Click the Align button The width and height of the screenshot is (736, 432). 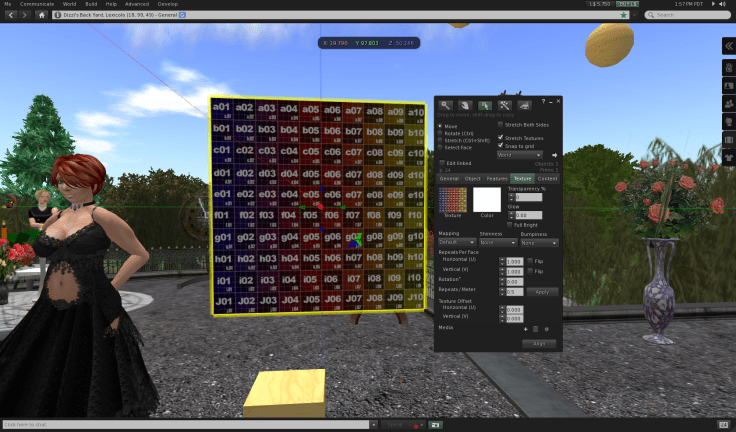click(x=538, y=343)
